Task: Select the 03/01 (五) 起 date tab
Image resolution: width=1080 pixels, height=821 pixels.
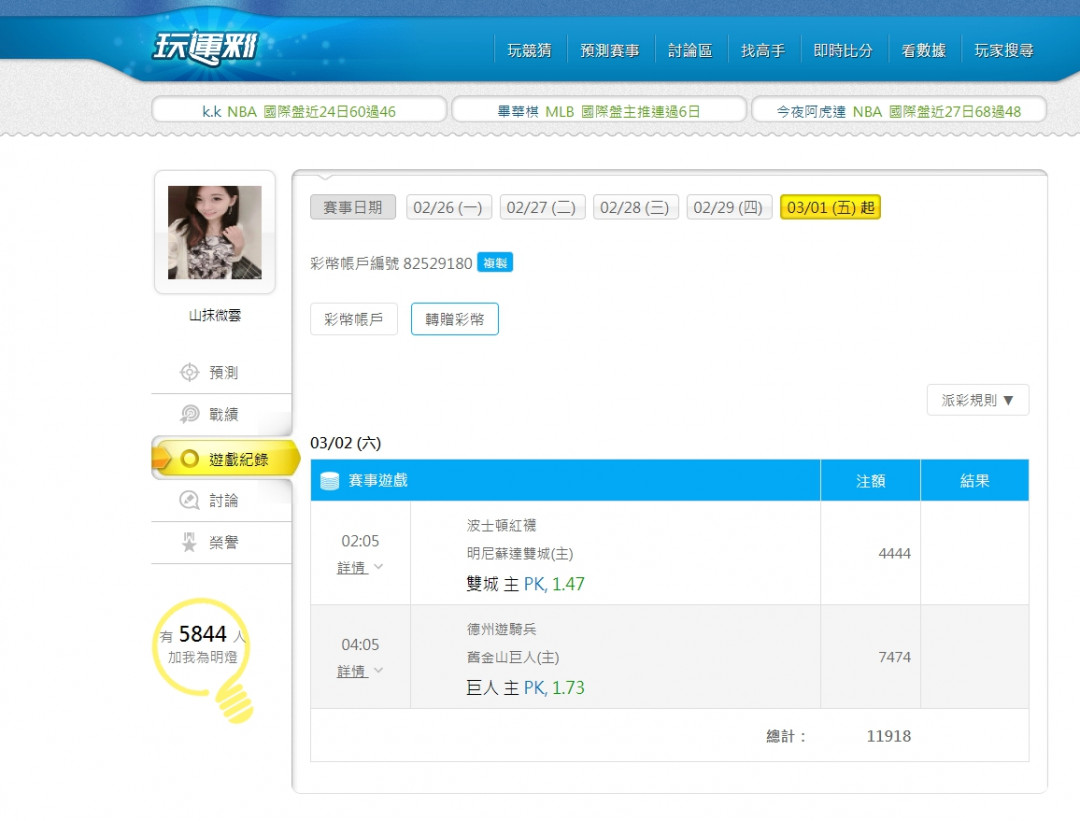Action: (830, 207)
